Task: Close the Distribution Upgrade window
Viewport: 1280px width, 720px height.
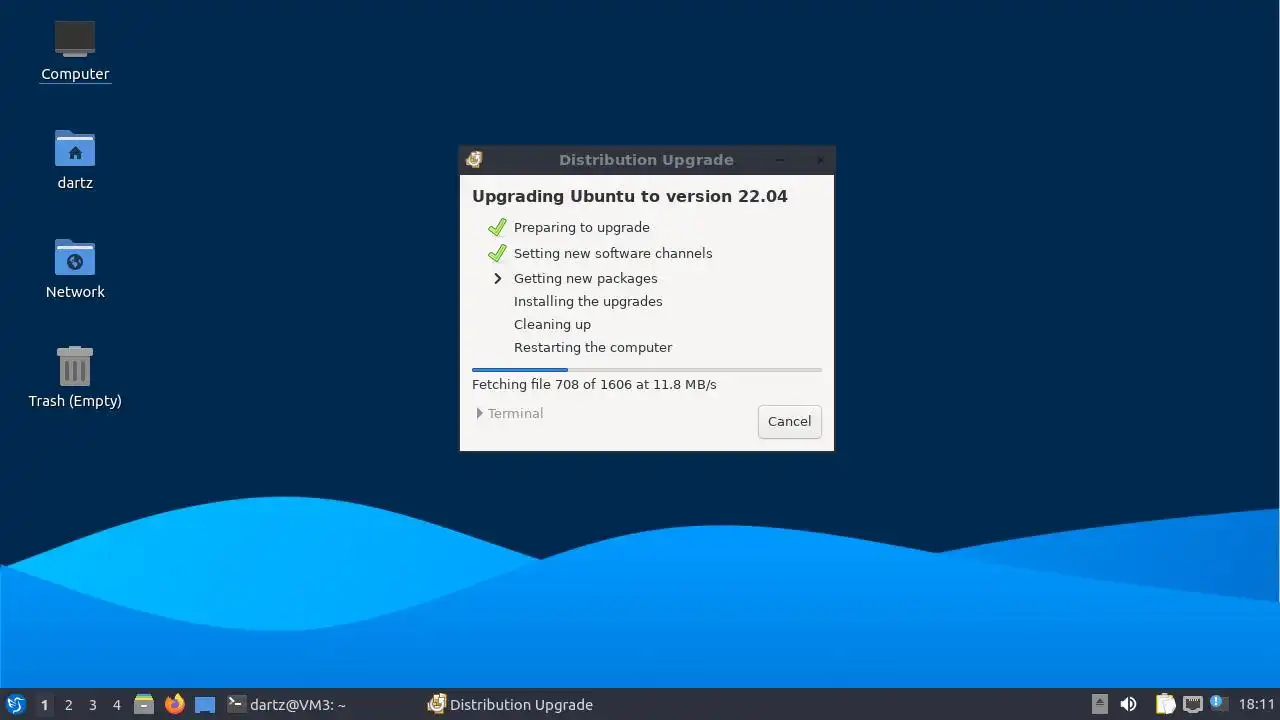Action: 820,160
